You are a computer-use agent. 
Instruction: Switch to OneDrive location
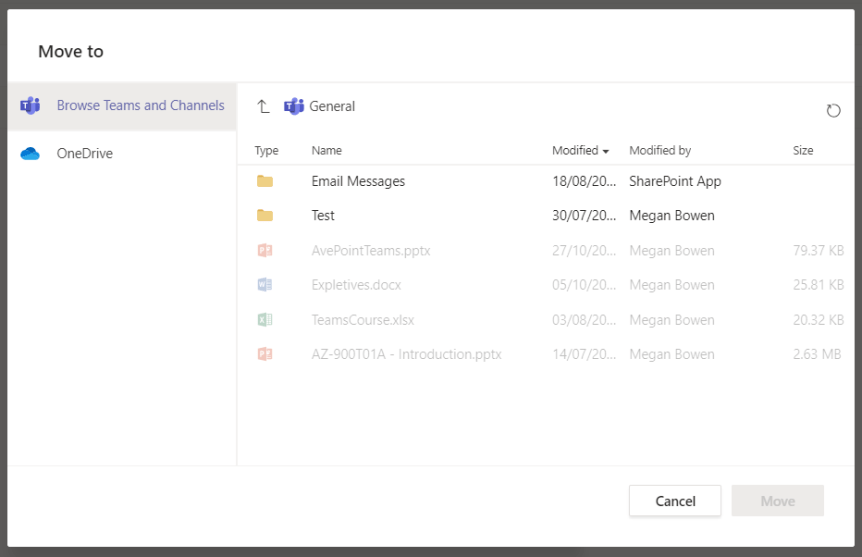click(x=84, y=154)
